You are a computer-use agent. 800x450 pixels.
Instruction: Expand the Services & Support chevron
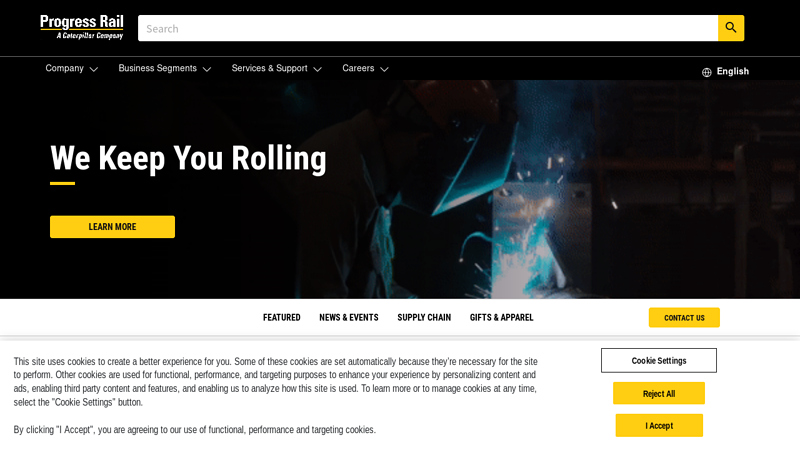coord(317,69)
